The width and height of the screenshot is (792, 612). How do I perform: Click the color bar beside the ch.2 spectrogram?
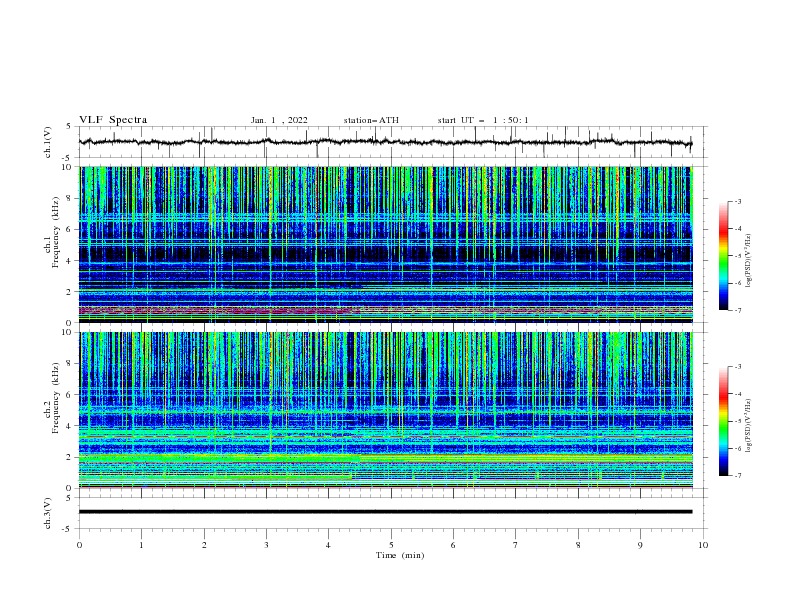pos(723,421)
